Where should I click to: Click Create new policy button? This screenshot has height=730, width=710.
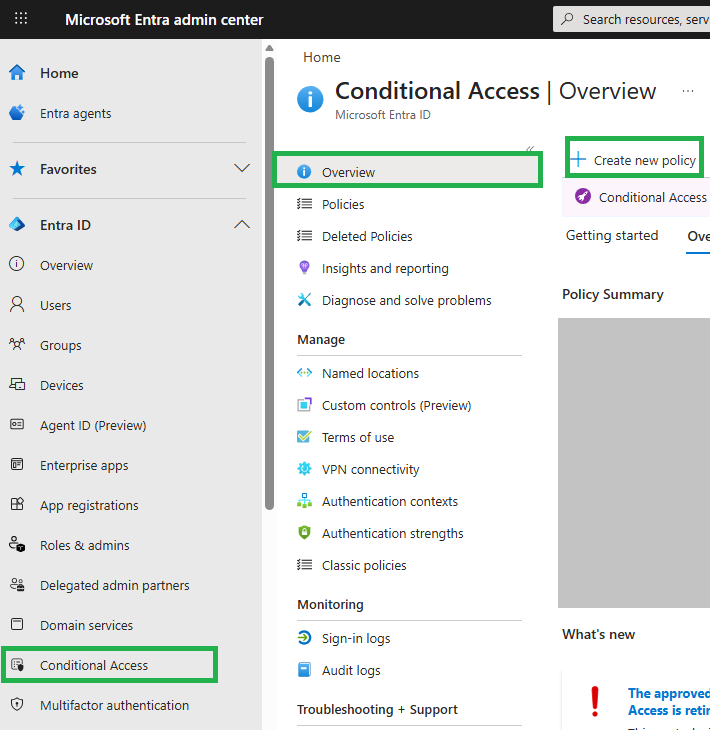click(x=634, y=160)
